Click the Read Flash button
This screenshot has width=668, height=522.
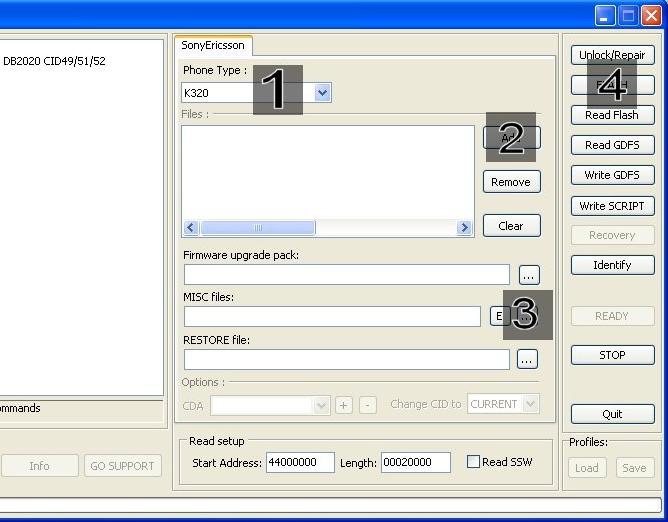click(613, 115)
